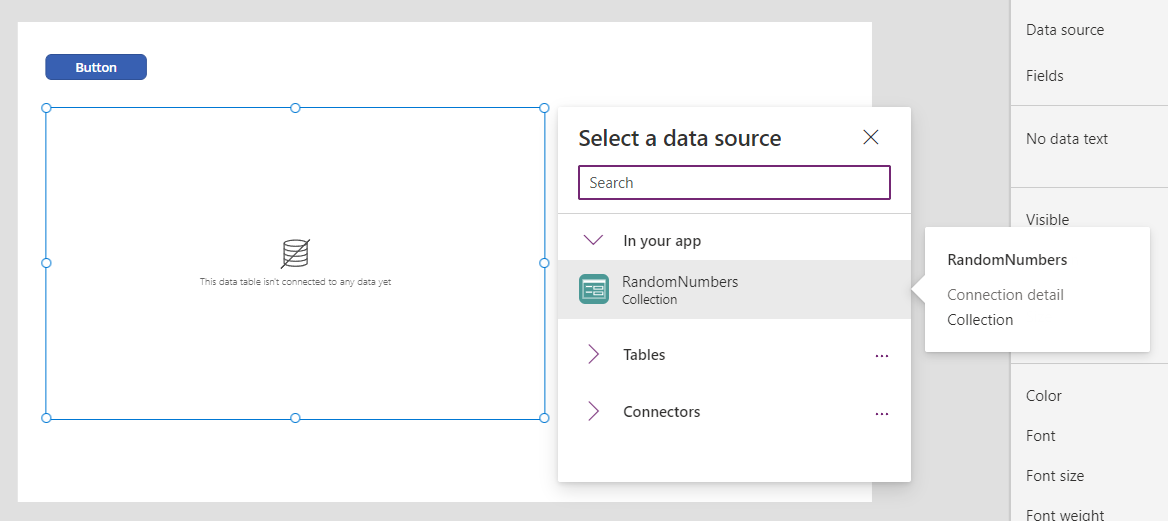Collapse the In your app section chevron
This screenshot has height=521, width=1168.
(x=593, y=240)
